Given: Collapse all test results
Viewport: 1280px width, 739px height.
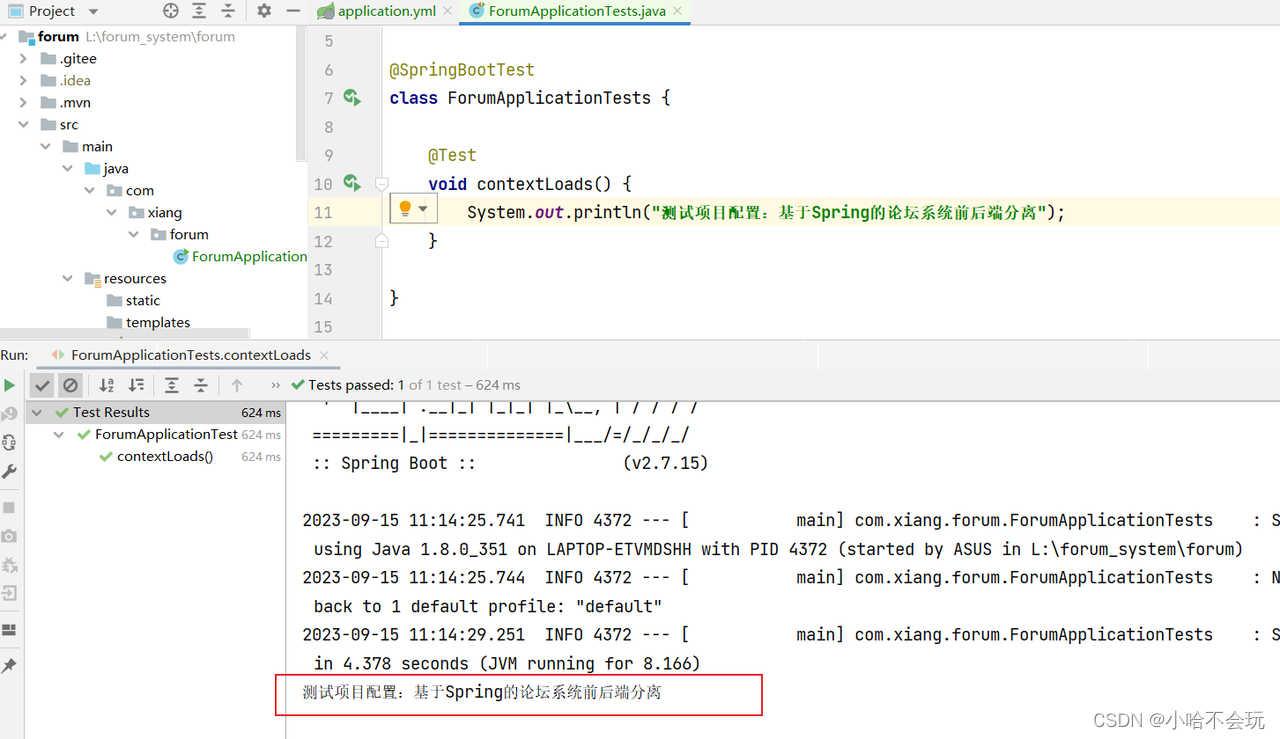Looking at the screenshot, I should pyautogui.click(x=201, y=385).
